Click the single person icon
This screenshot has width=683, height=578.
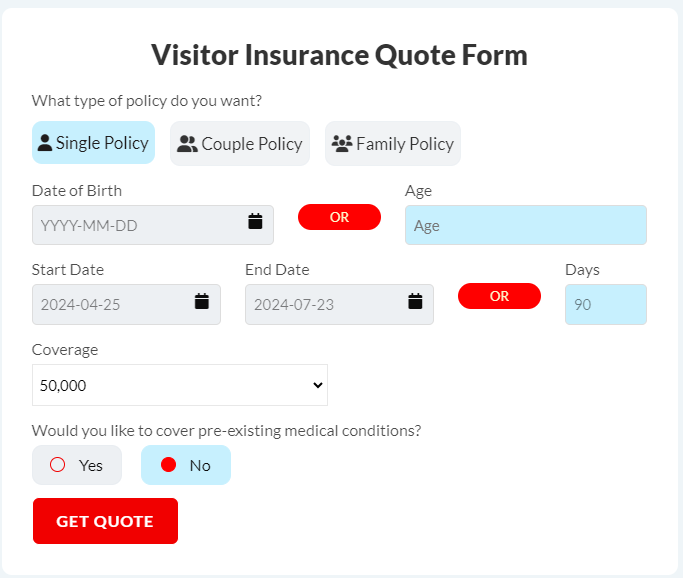[45, 142]
